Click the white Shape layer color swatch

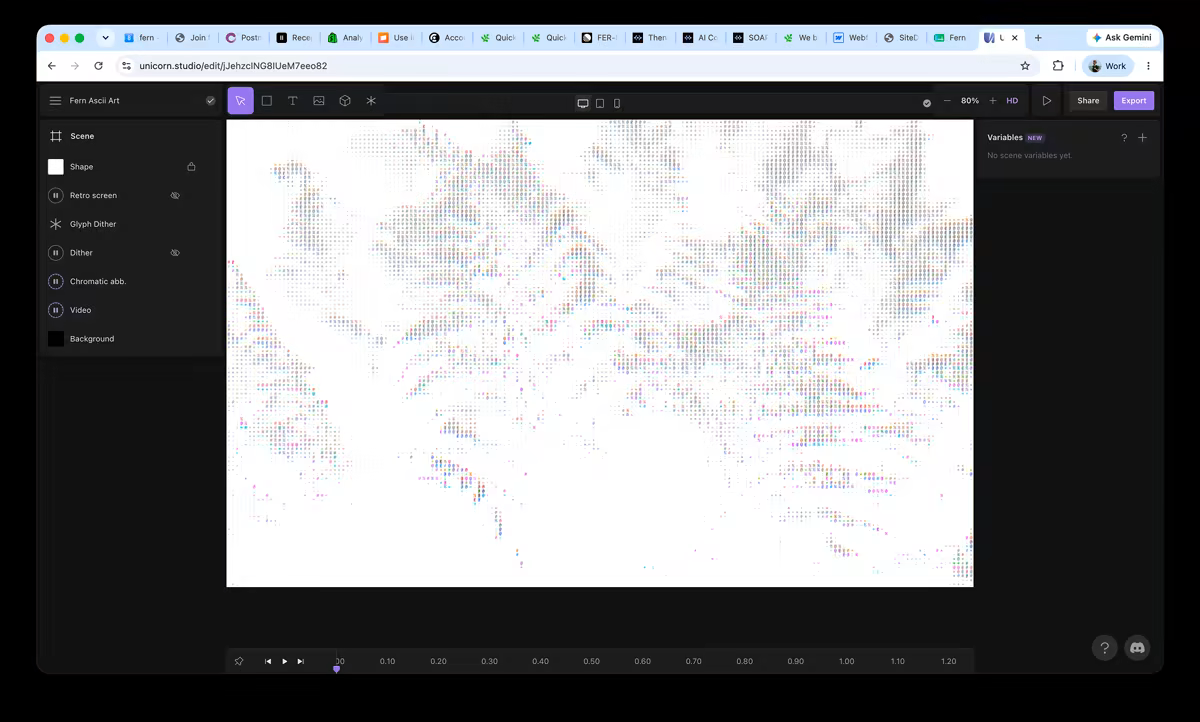click(x=56, y=167)
